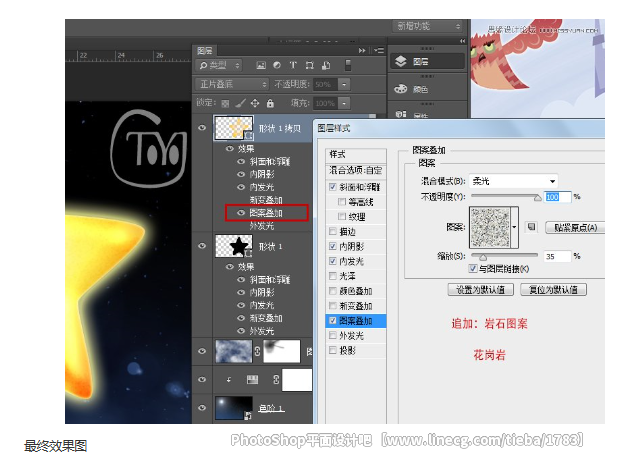This screenshot has height=459, width=639.
Task: Open the layer opacity slider arrow
Action: pos(344,84)
